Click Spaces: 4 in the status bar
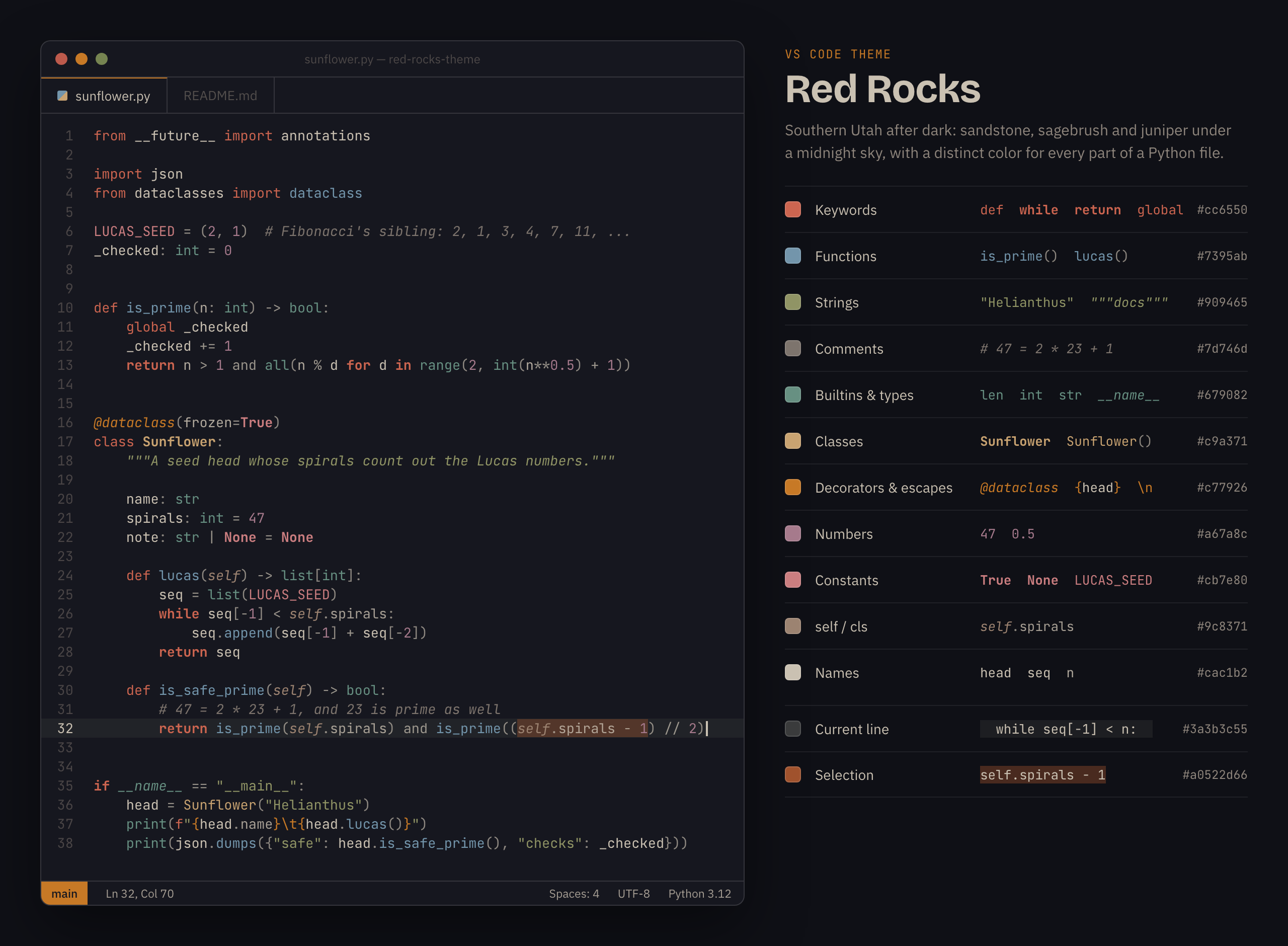 tap(574, 893)
